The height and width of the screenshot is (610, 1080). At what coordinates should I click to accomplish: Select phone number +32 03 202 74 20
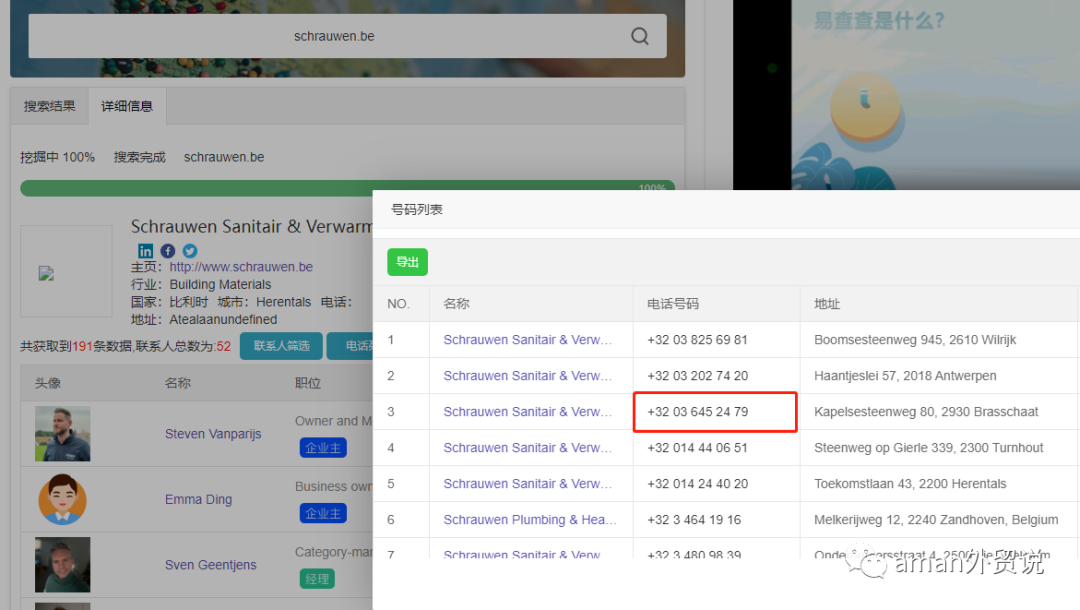point(697,375)
